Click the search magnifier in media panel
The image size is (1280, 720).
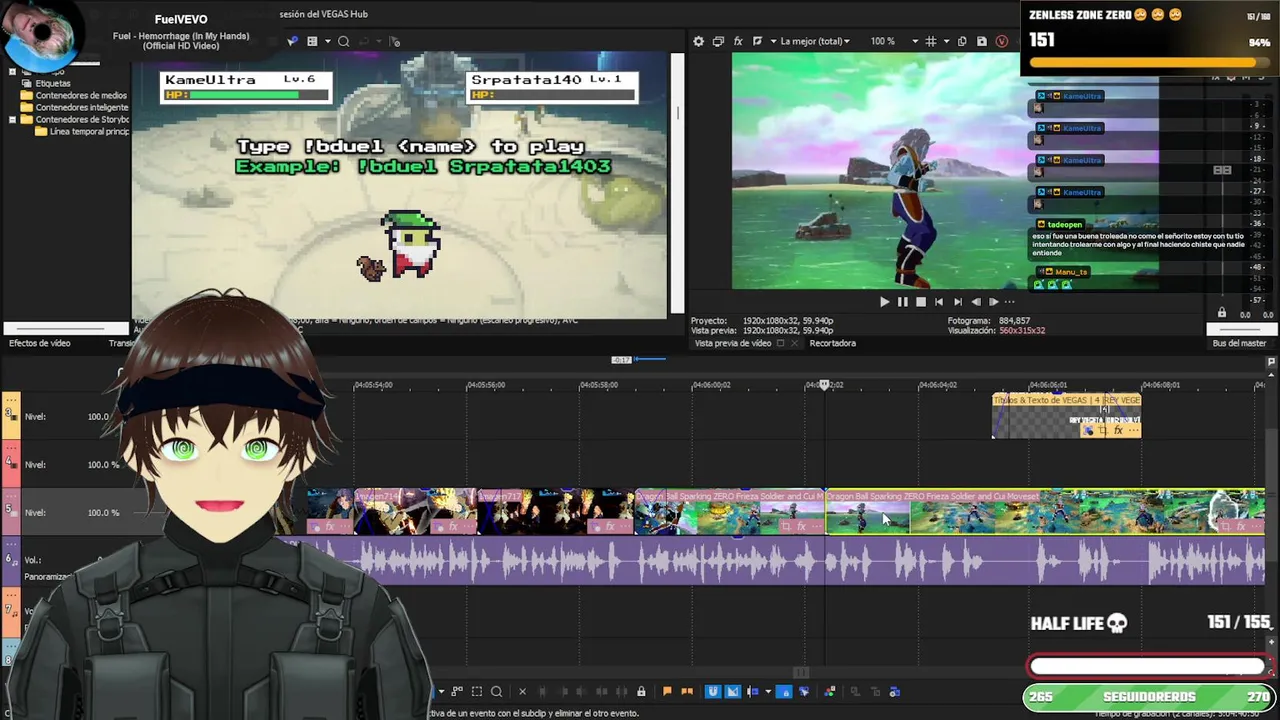[343, 41]
